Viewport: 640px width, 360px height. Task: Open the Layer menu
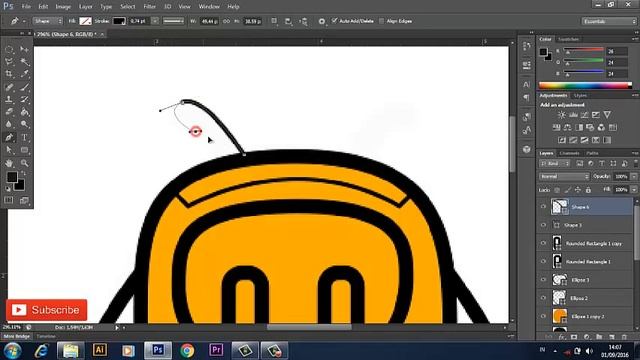85,7
